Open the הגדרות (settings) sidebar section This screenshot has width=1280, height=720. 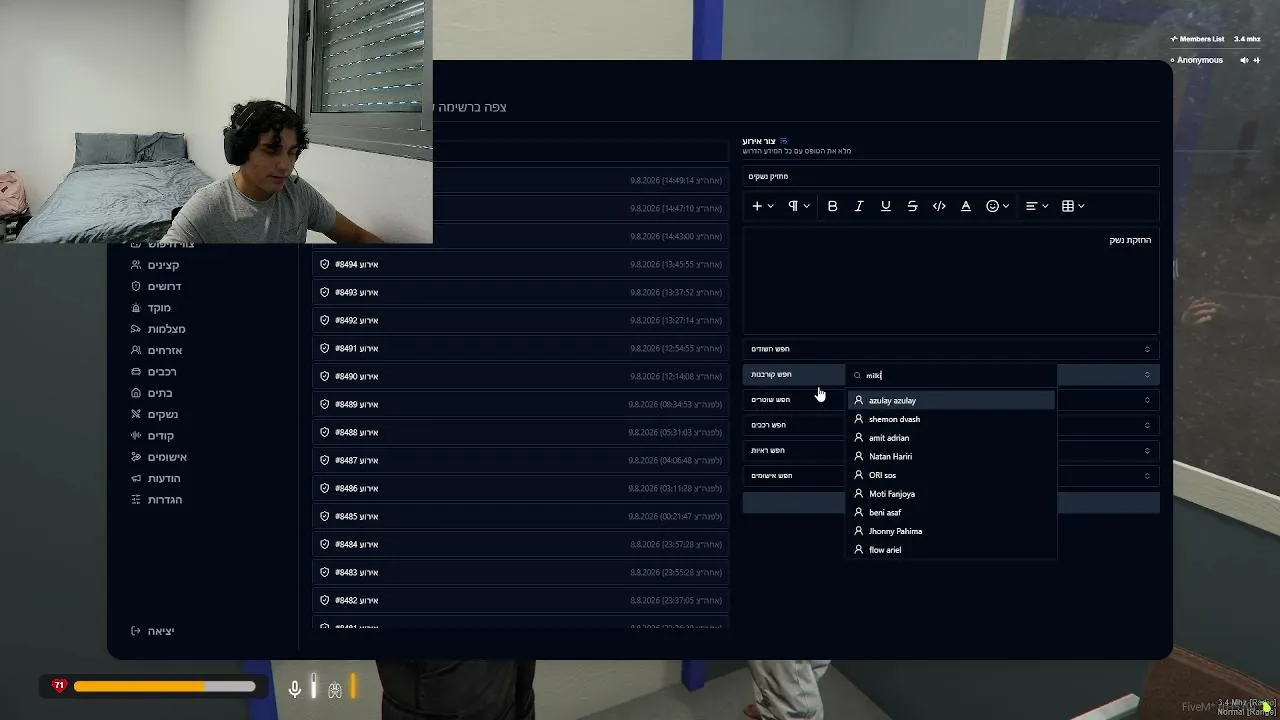(x=156, y=500)
